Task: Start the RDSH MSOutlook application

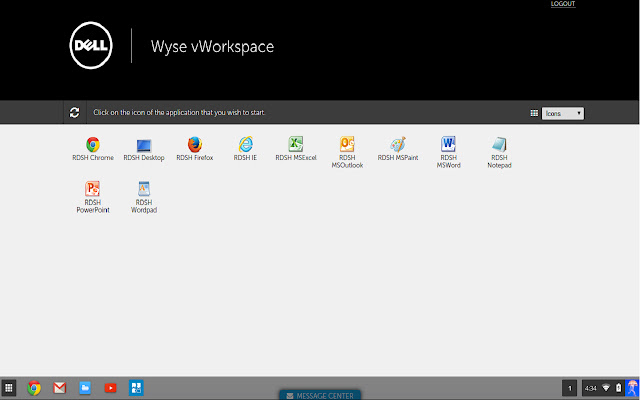Action: click(x=347, y=144)
